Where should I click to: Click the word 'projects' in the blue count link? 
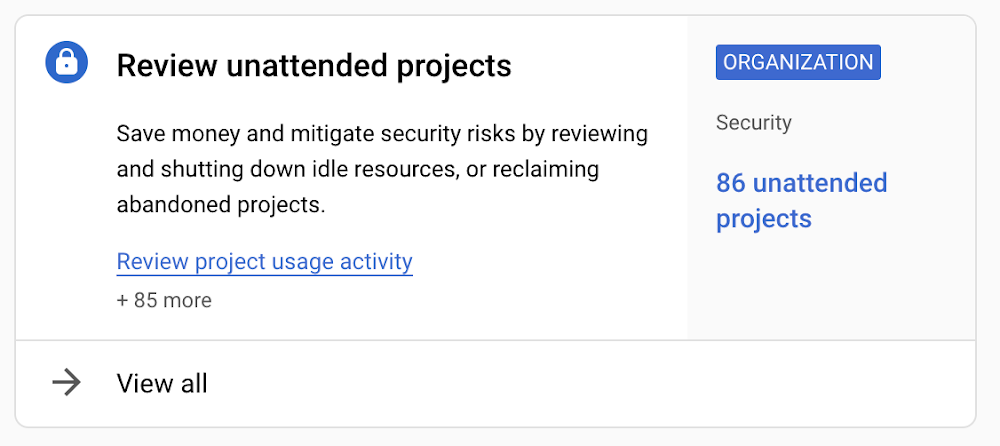tap(763, 219)
